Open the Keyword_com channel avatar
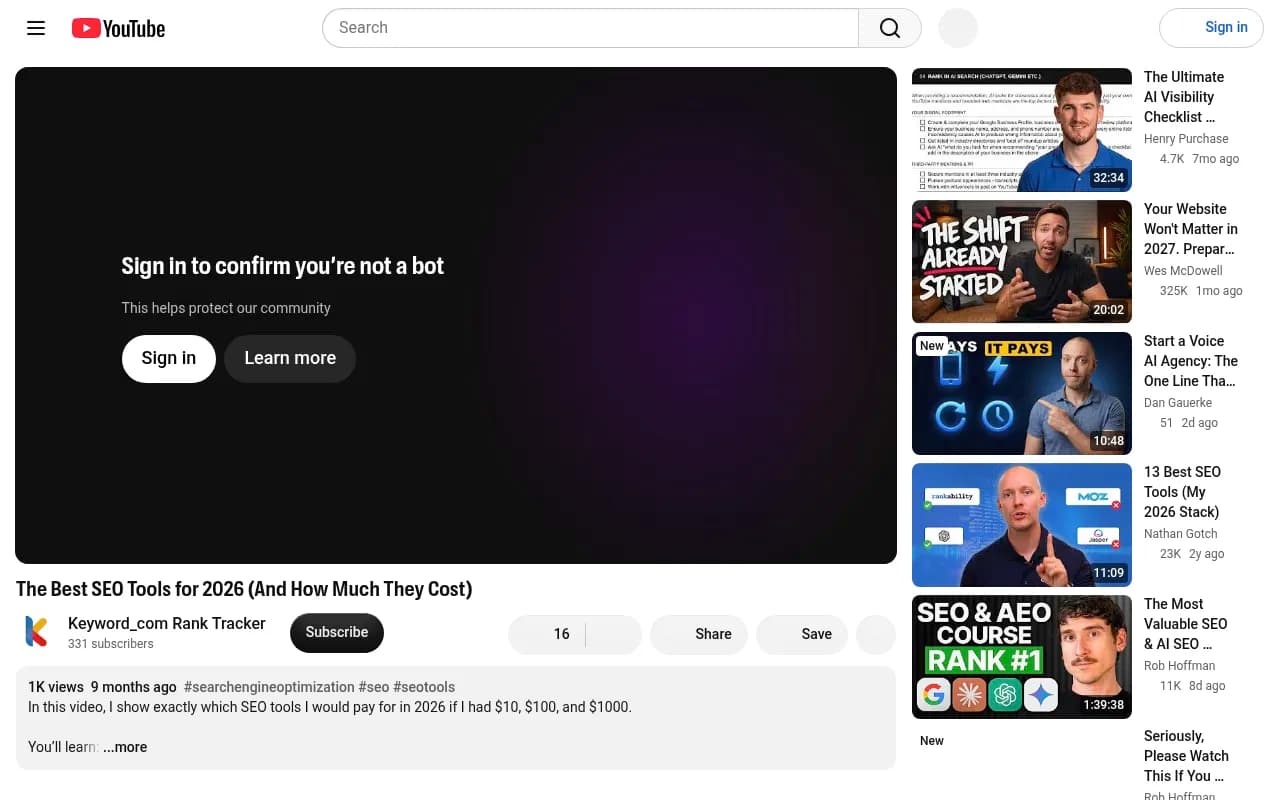 pos(36,632)
